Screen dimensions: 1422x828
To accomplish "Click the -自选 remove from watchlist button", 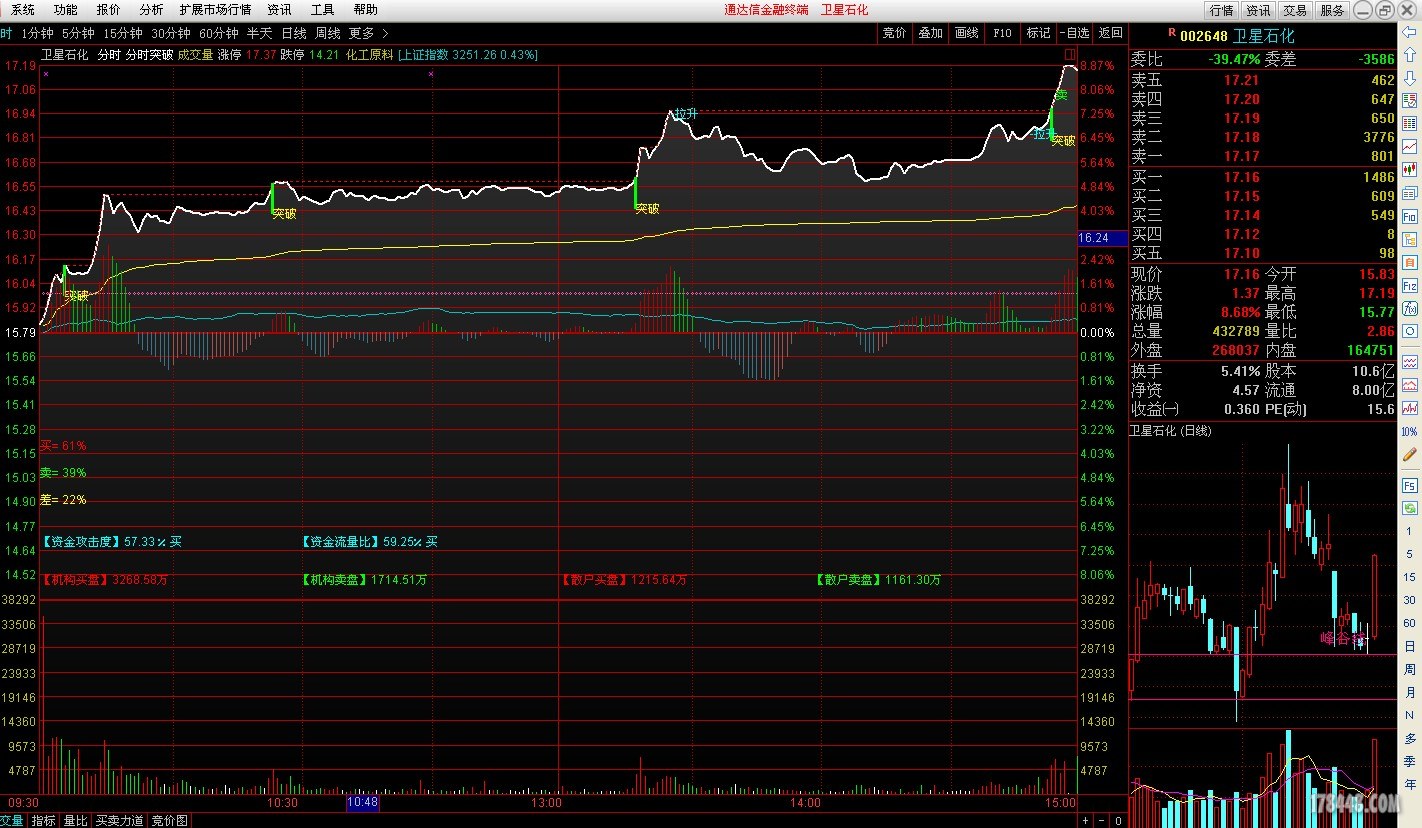I will (x=1075, y=33).
